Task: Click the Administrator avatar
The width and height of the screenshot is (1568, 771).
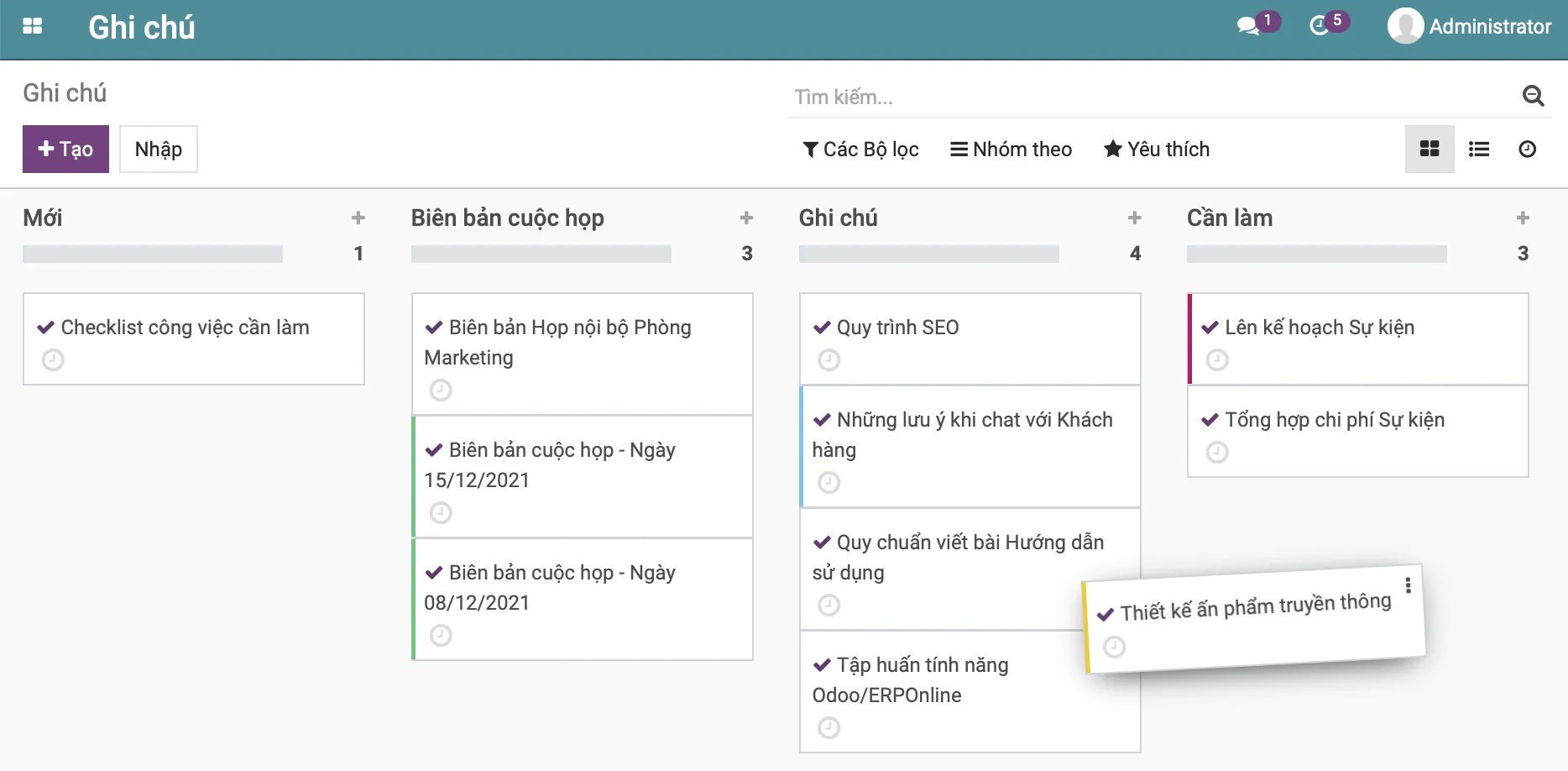Action: click(1405, 26)
